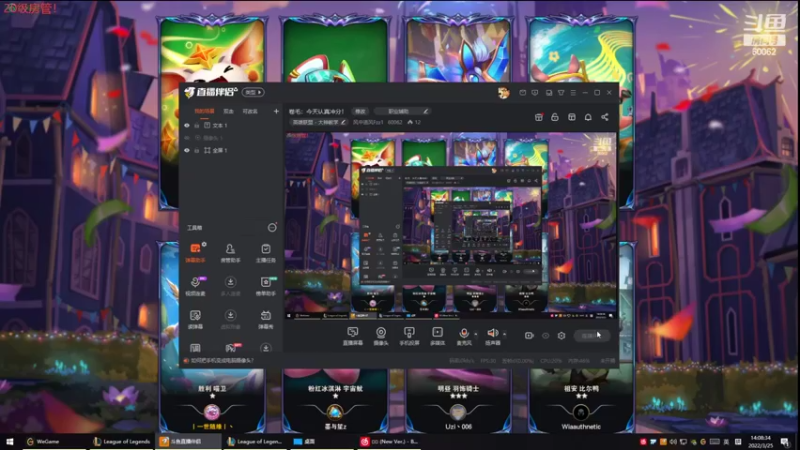Screen dimensions: 800x450
Task: Open the message bubble icon in title bar
Action: (x=535, y=93)
